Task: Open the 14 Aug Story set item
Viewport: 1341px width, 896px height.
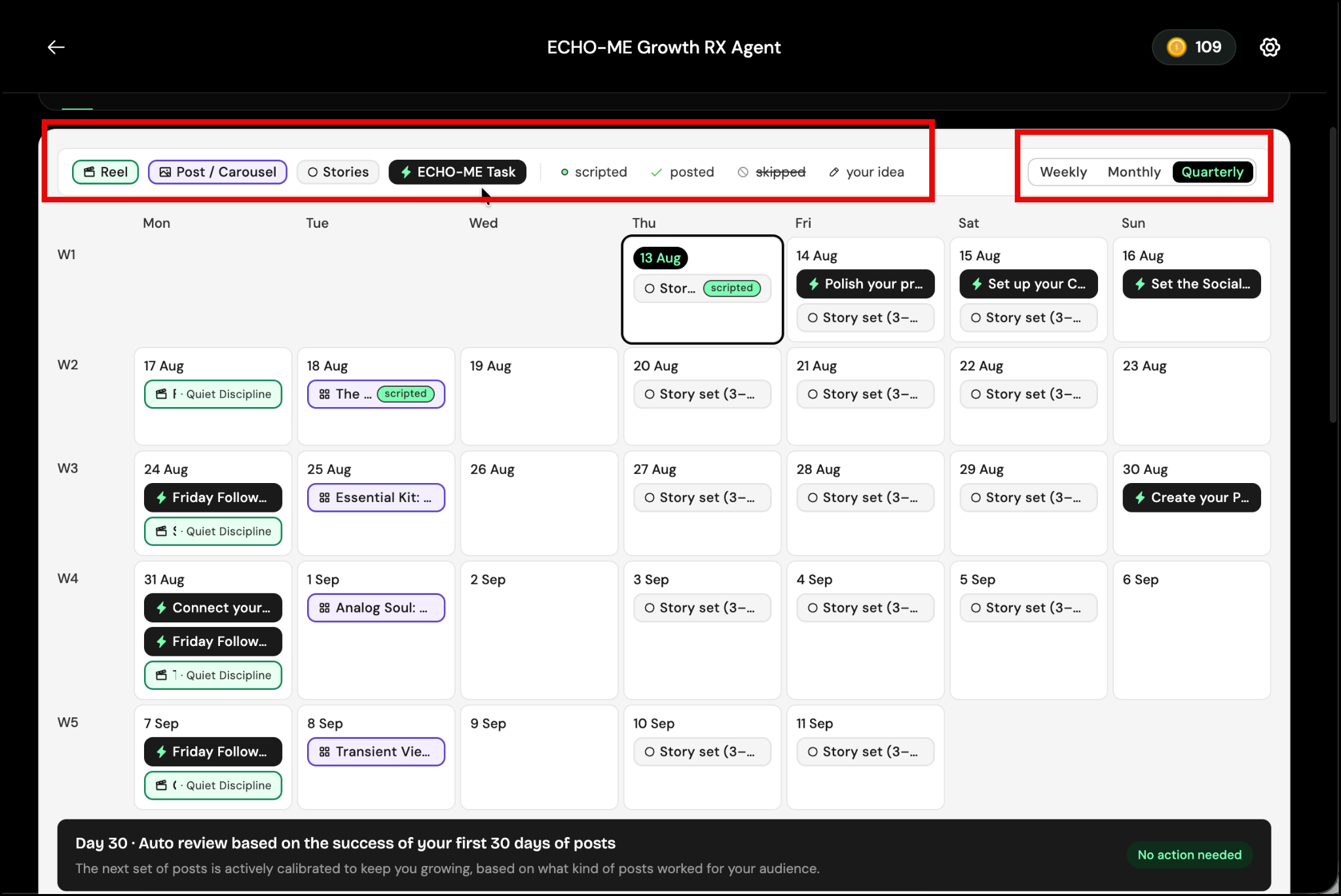Action: [x=866, y=318]
